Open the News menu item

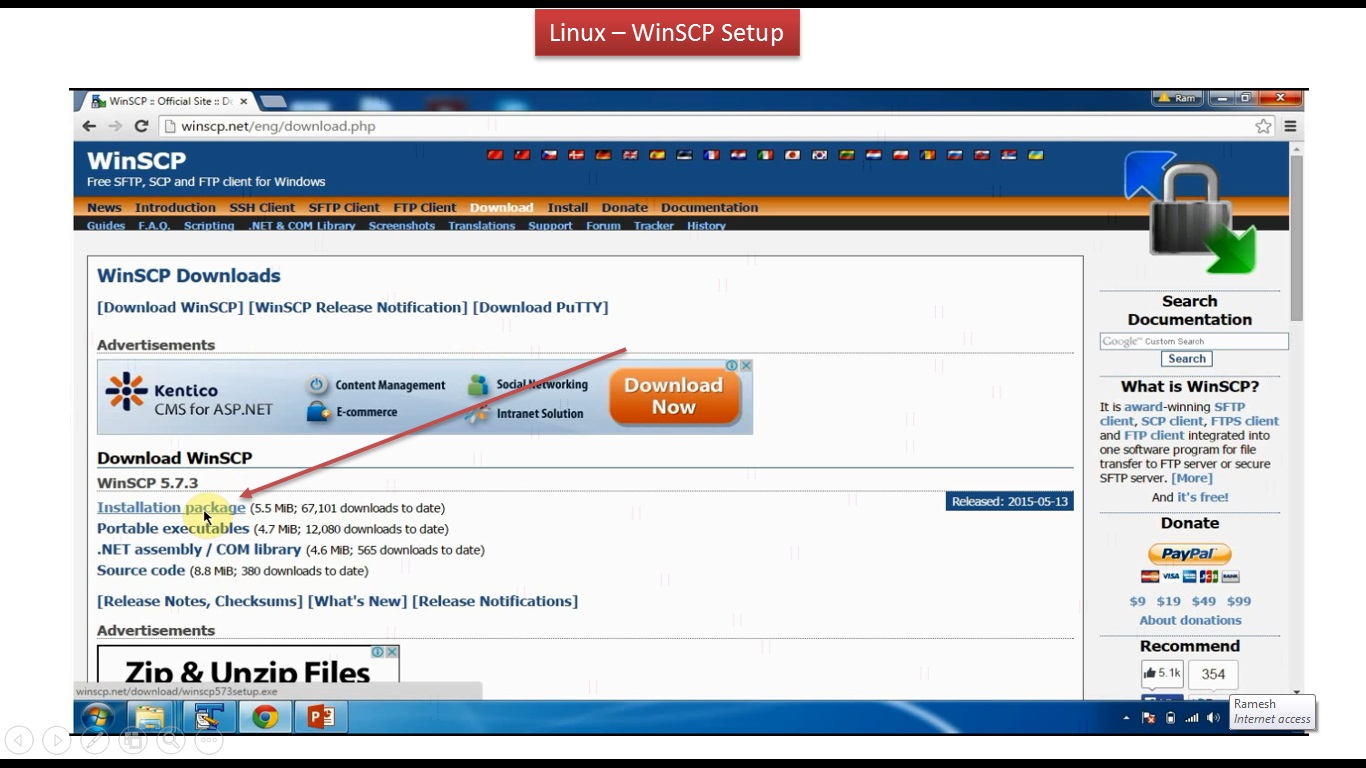(104, 208)
